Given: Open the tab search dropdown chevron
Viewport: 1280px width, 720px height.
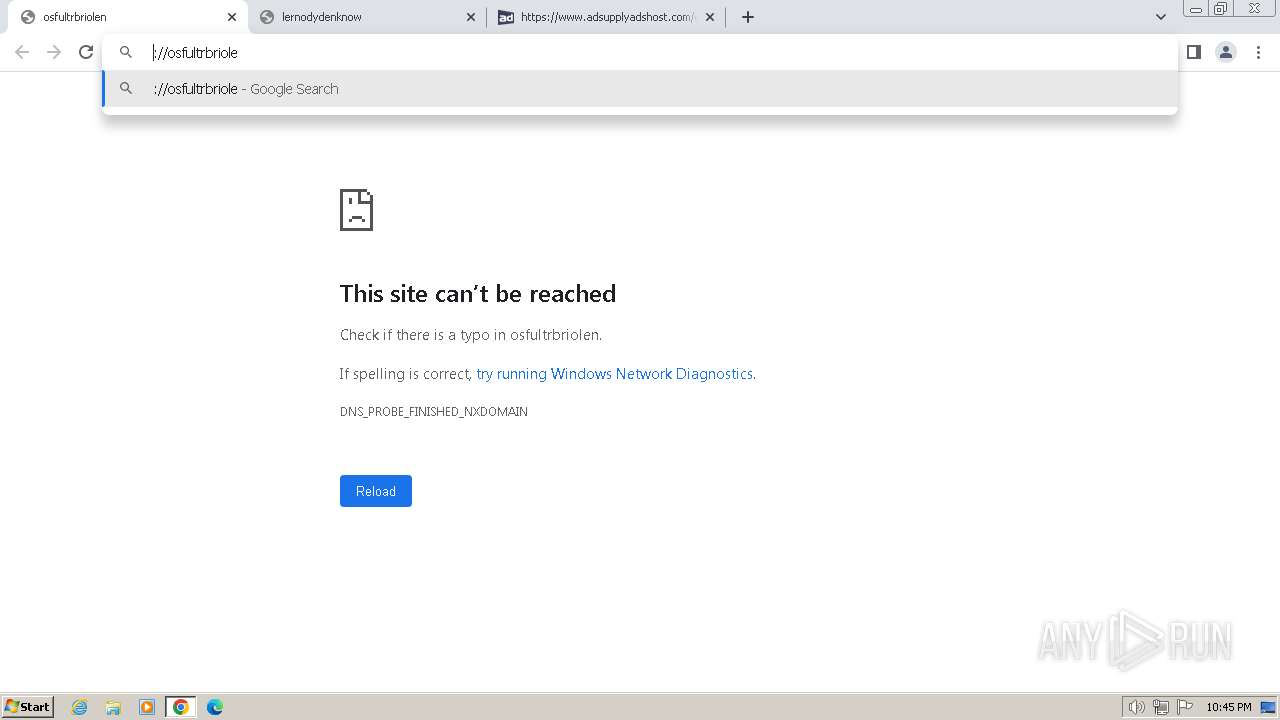Looking at the screenshot, I should [x=1161, y=17].
